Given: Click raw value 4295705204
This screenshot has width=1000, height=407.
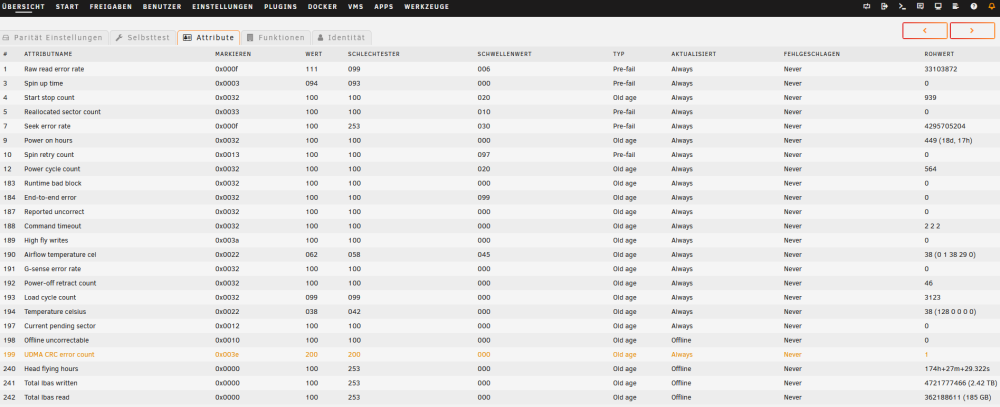Looking at the screenshot, I should point(945,126).
